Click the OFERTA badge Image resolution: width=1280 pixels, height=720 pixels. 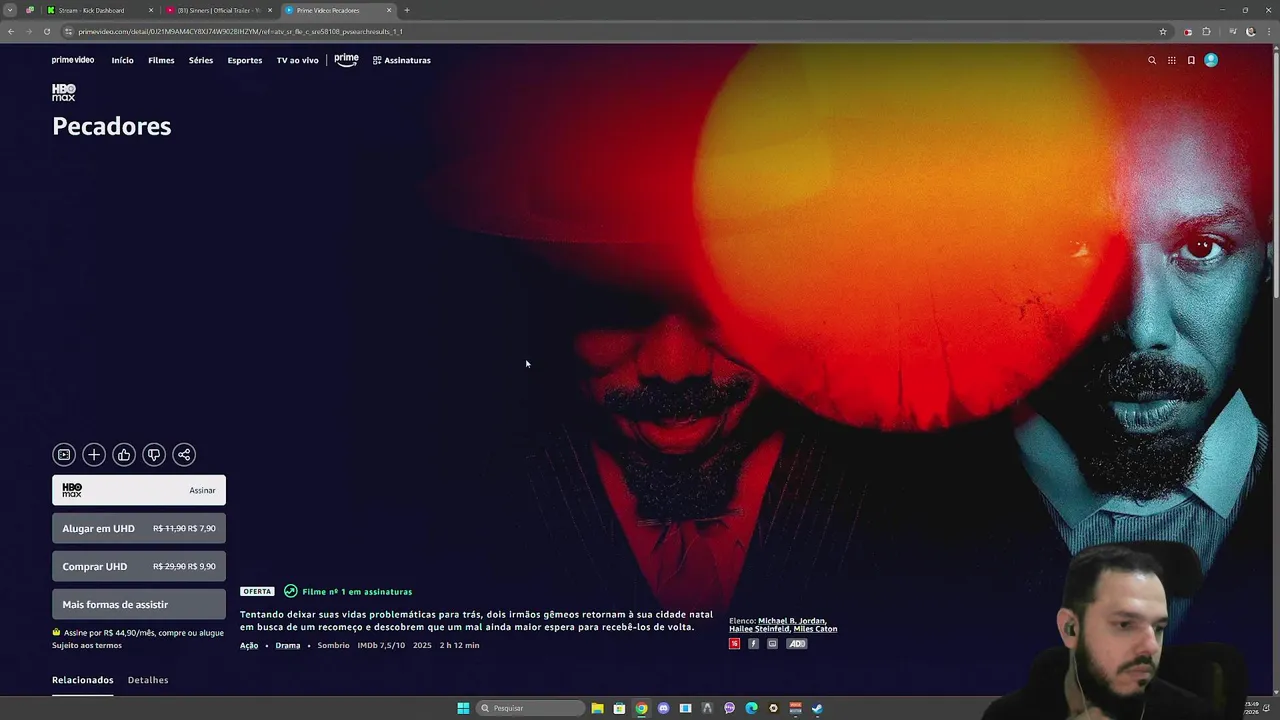[257, 591]
